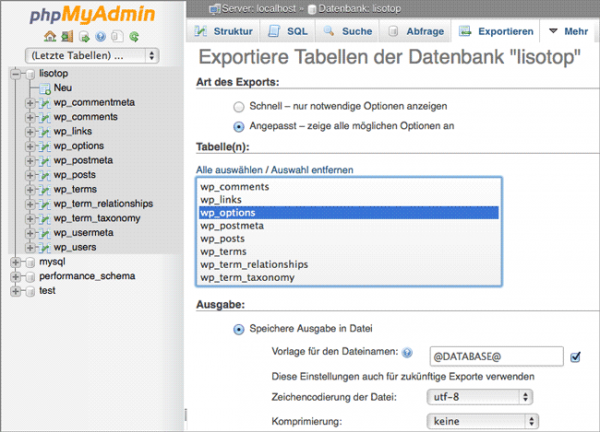The height and width of the screenshot is (432, 600).
Task: Select wp_term_relationships in tables list
Action: 349,265
